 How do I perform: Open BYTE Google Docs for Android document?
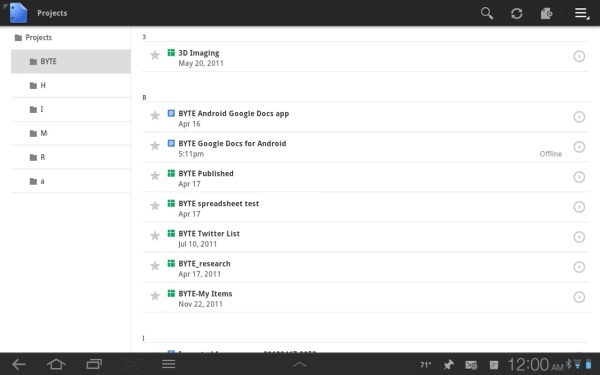[365, 147]
